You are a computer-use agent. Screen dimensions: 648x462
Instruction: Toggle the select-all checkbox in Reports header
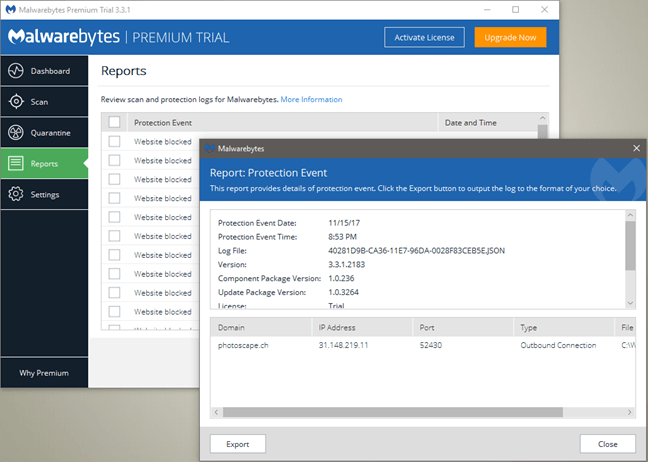click(x=114, y=122)
